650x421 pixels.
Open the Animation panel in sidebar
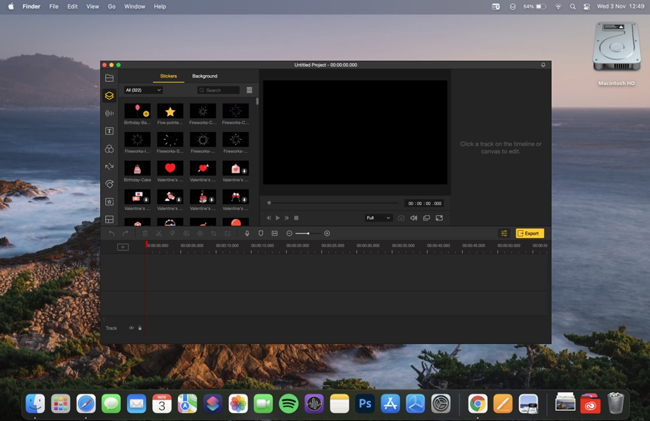pyautogui.click(x=109, y=184)
